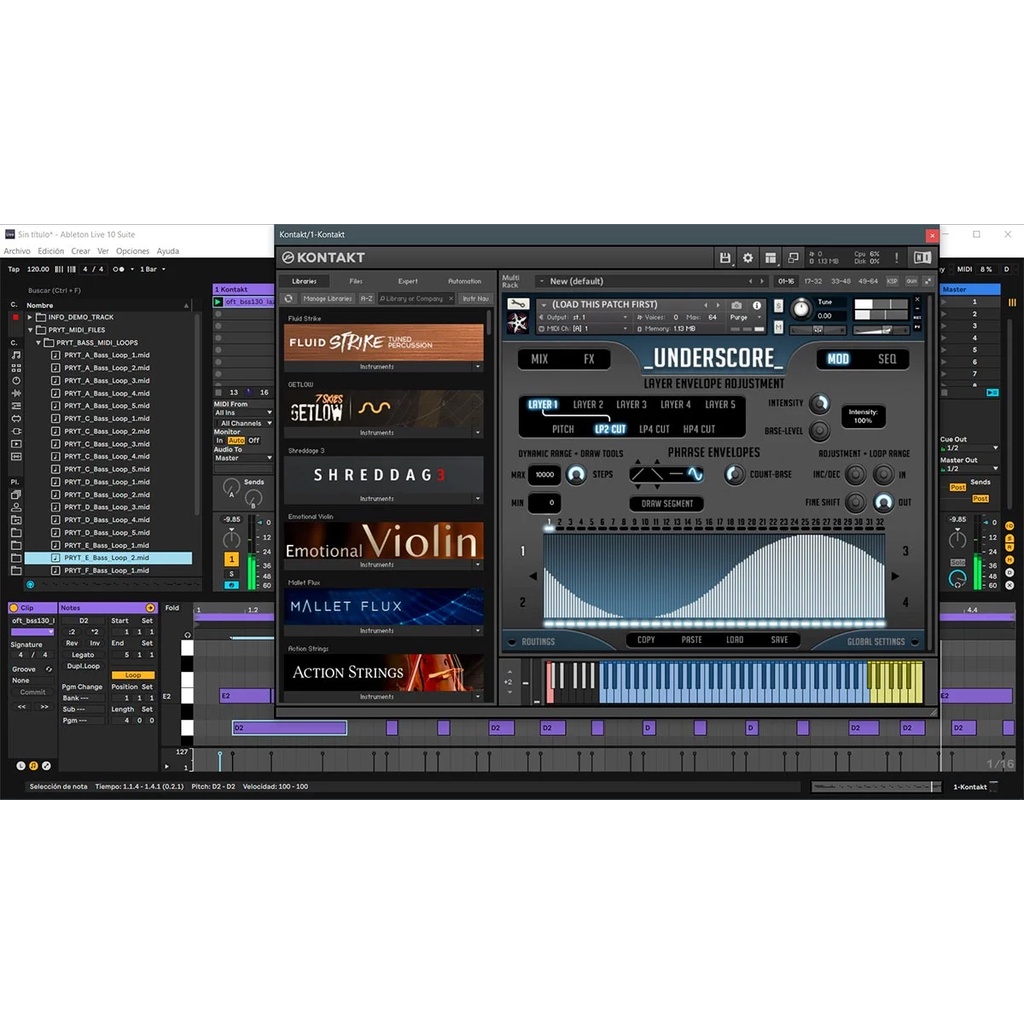The image size is (1024, 1024).
Task: Toggle the clip Loop button
Action: click(x=133, y=675)
